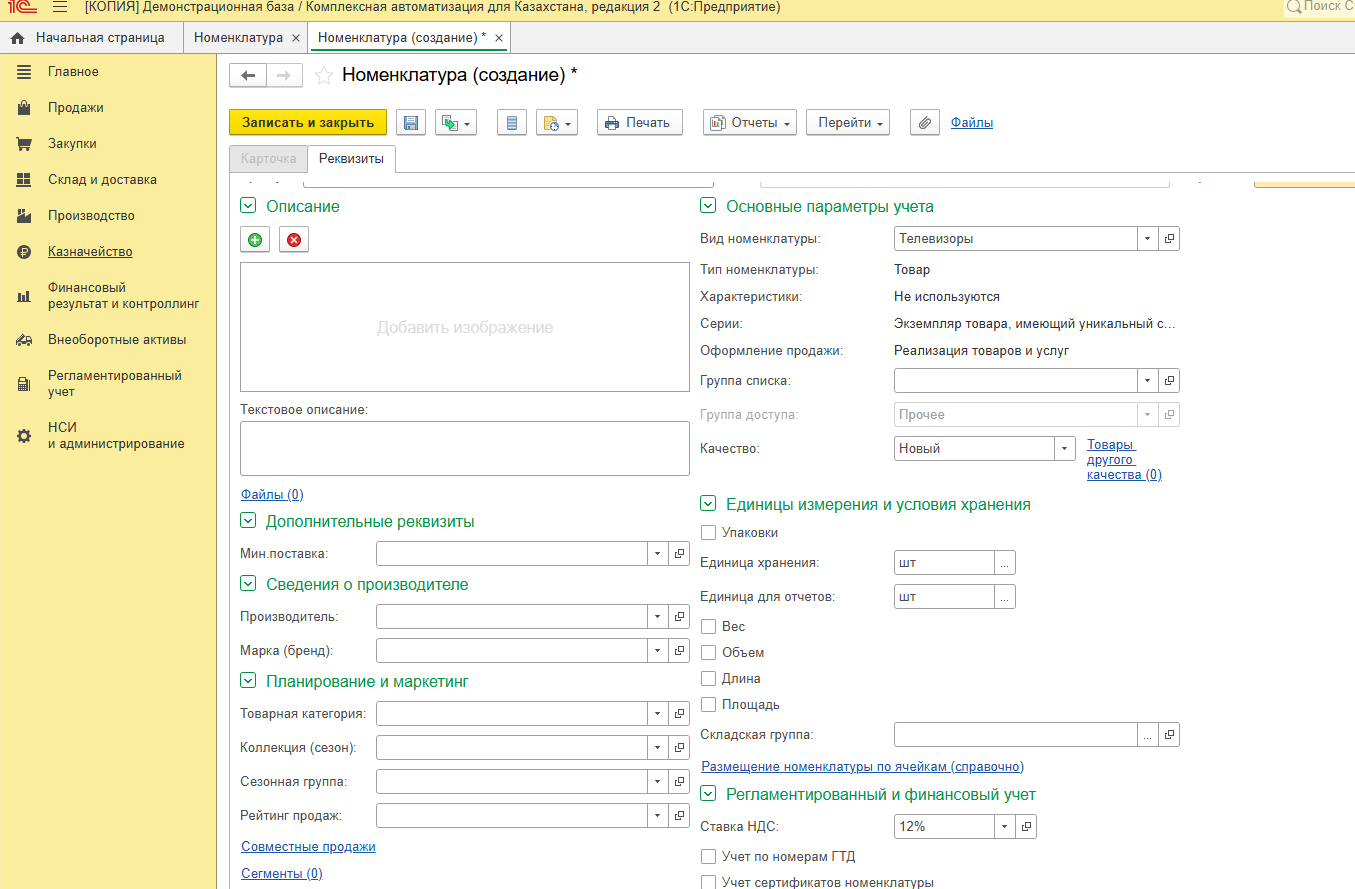Open the Качество dropdown list

1065,449
